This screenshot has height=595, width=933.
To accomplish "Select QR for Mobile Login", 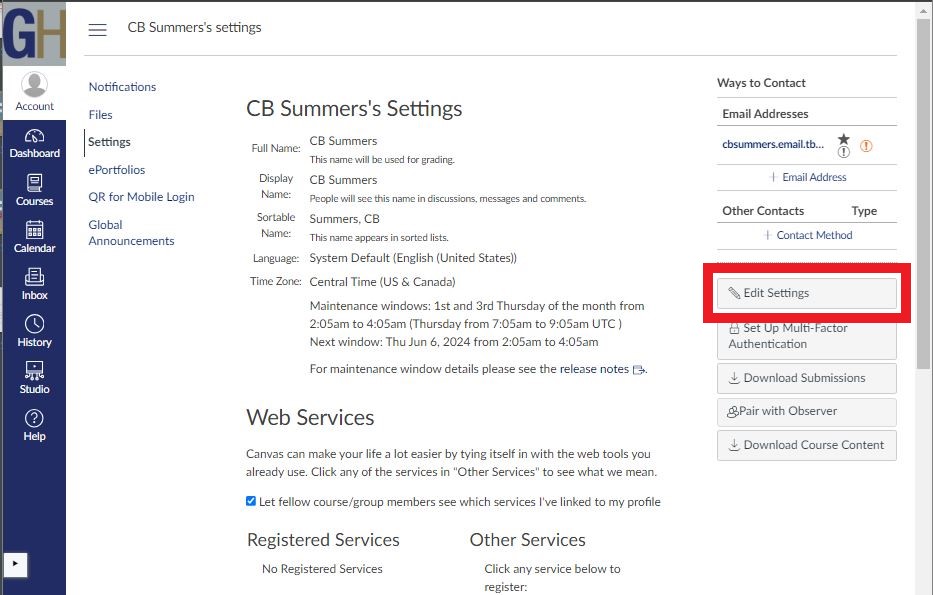I will click(141, 197).
